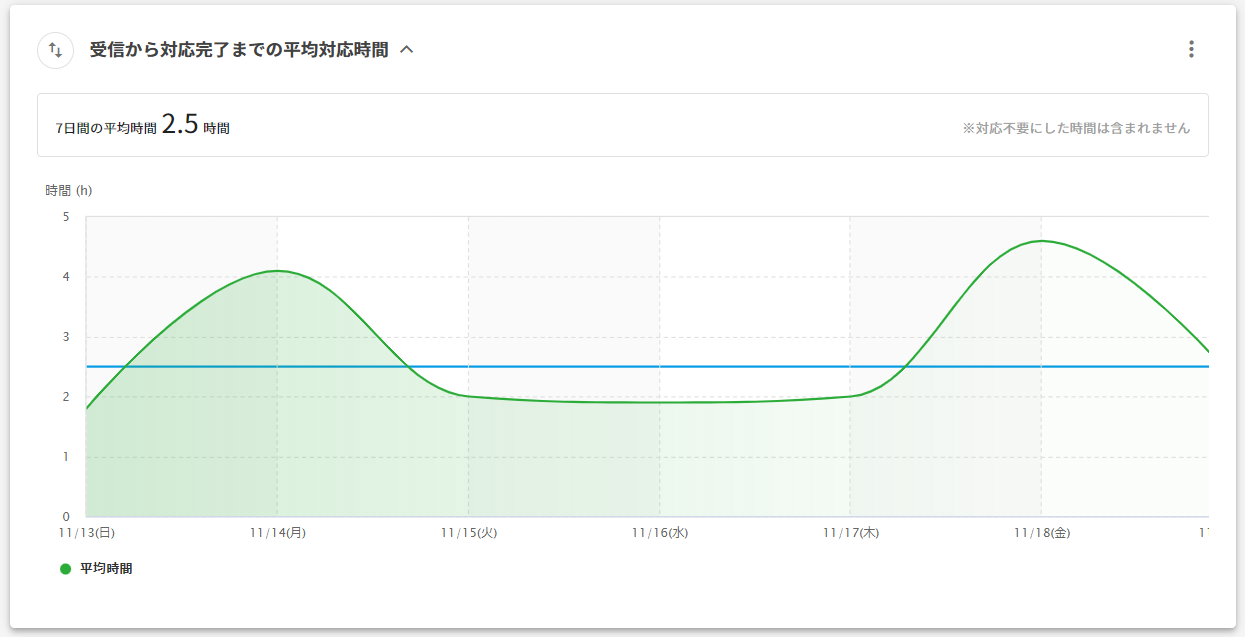Toggle the 平均時間 series via legend label
Viewport: 1245px width, 637px height.
(x=106, y=569)
